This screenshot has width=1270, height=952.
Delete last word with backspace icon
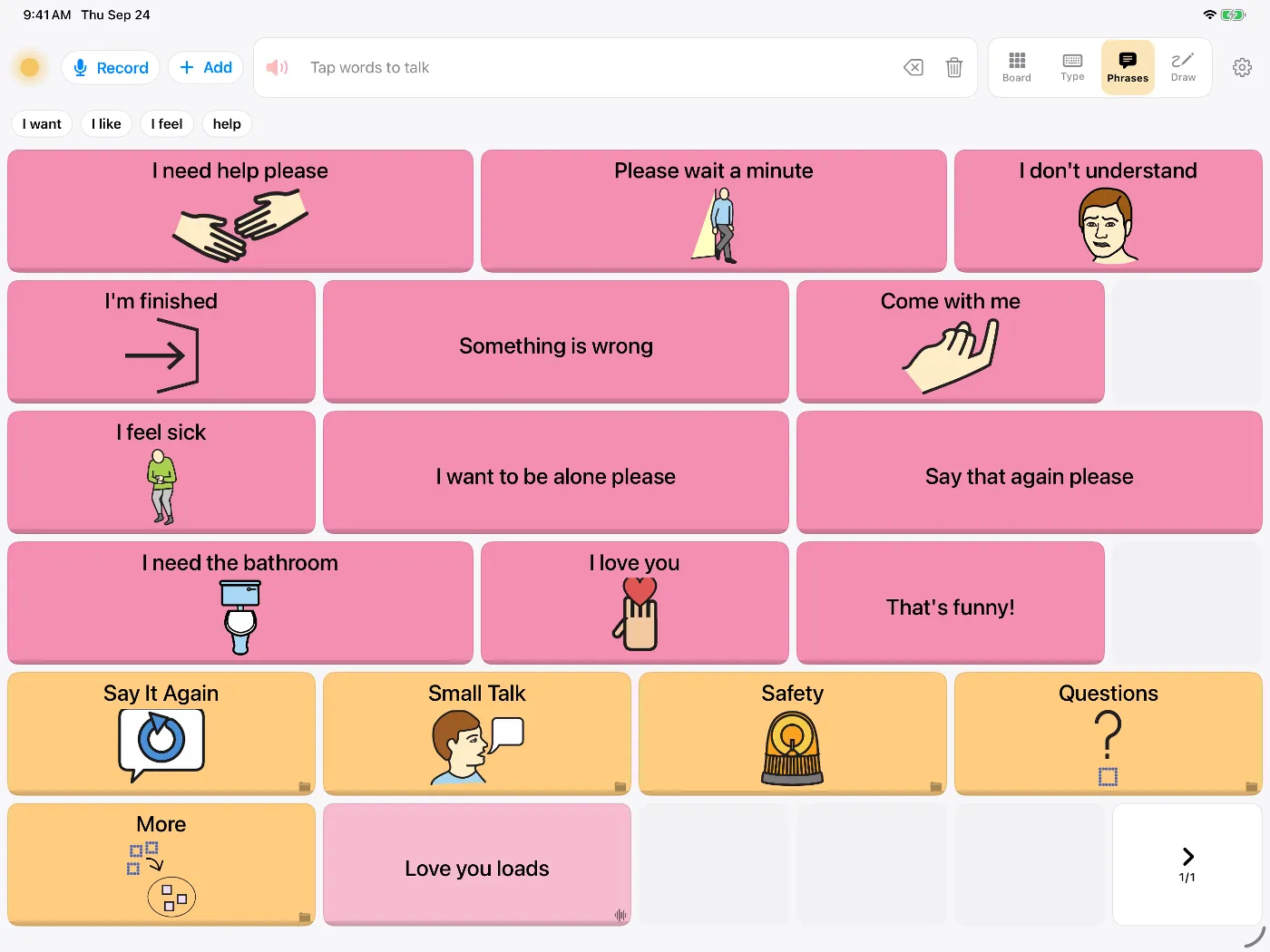913,67
